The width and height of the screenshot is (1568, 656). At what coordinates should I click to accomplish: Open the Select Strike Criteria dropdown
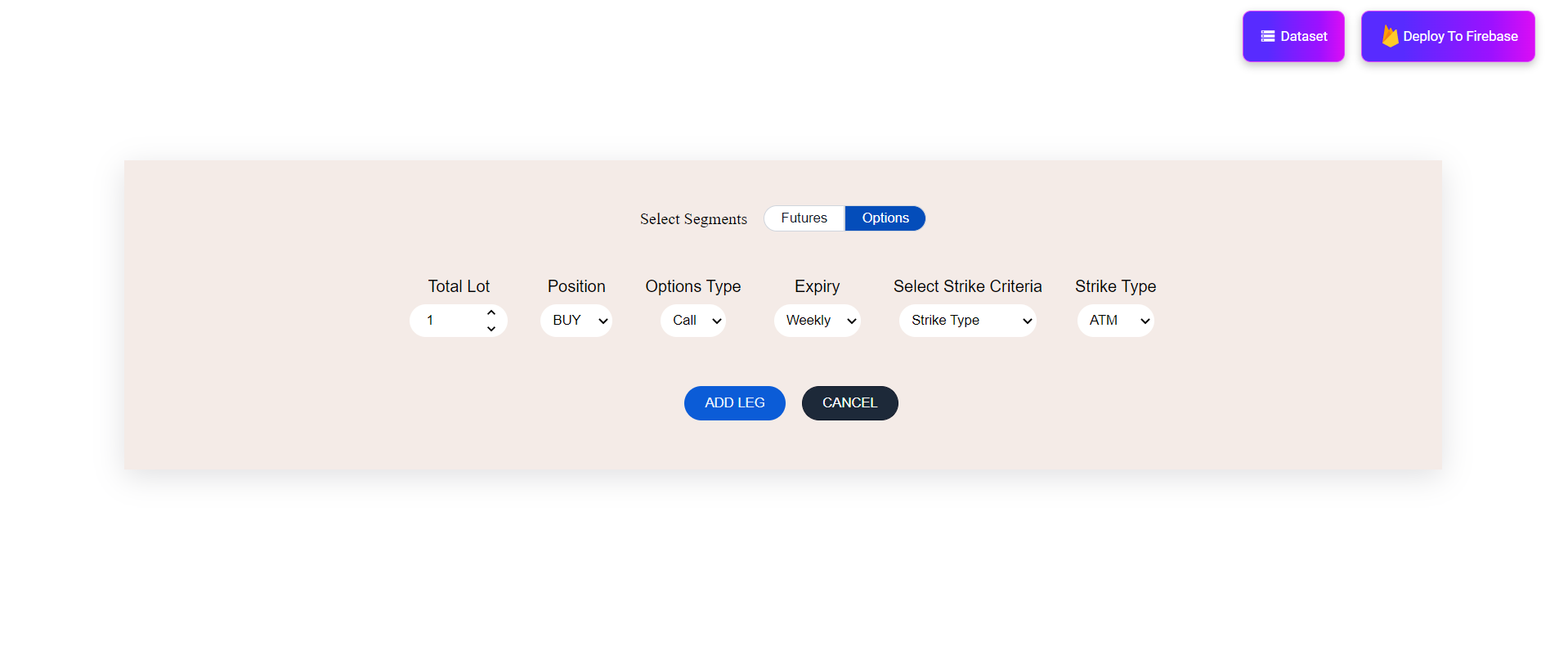[x=967, y=321]
